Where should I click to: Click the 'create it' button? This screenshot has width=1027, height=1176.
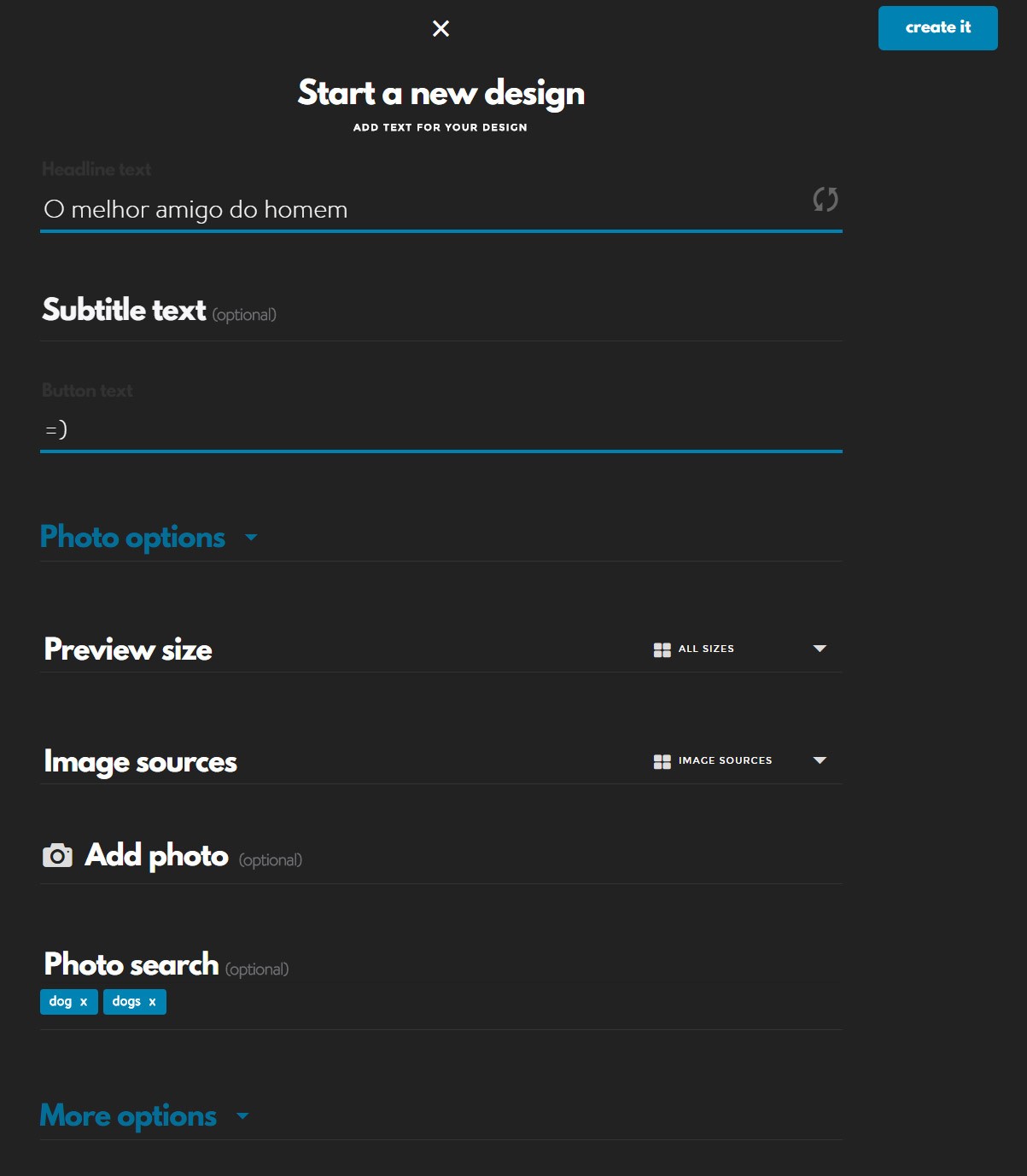click(x=937, y=28)
